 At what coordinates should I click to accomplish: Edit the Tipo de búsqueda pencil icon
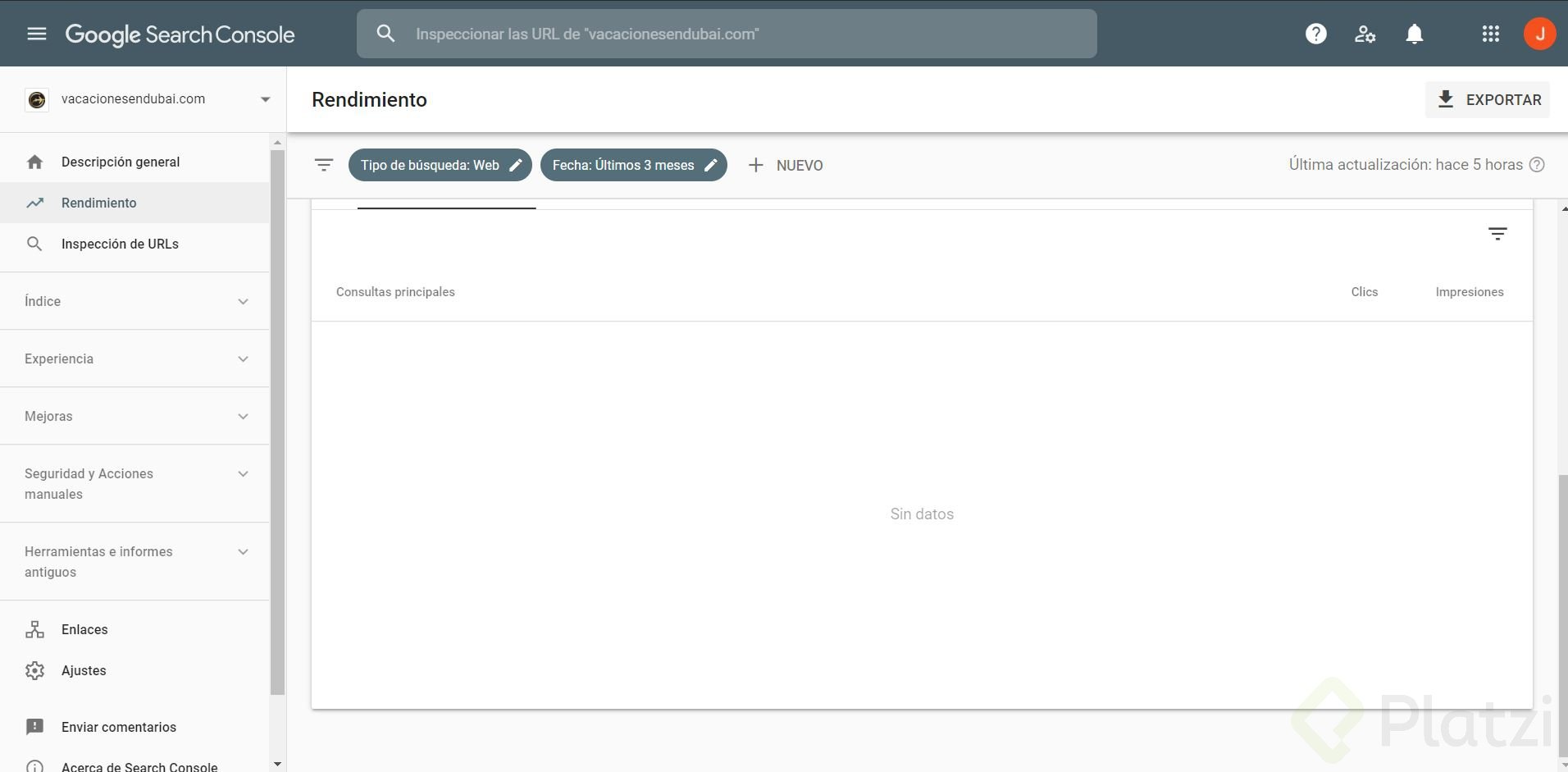pyautogui.click(x=516, y=165)
